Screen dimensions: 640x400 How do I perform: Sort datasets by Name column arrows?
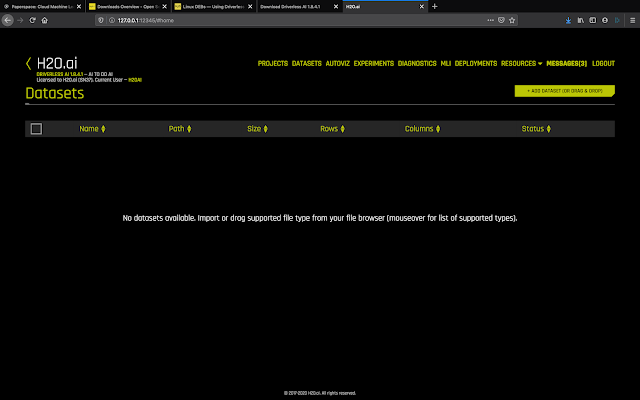click(103, 129)
